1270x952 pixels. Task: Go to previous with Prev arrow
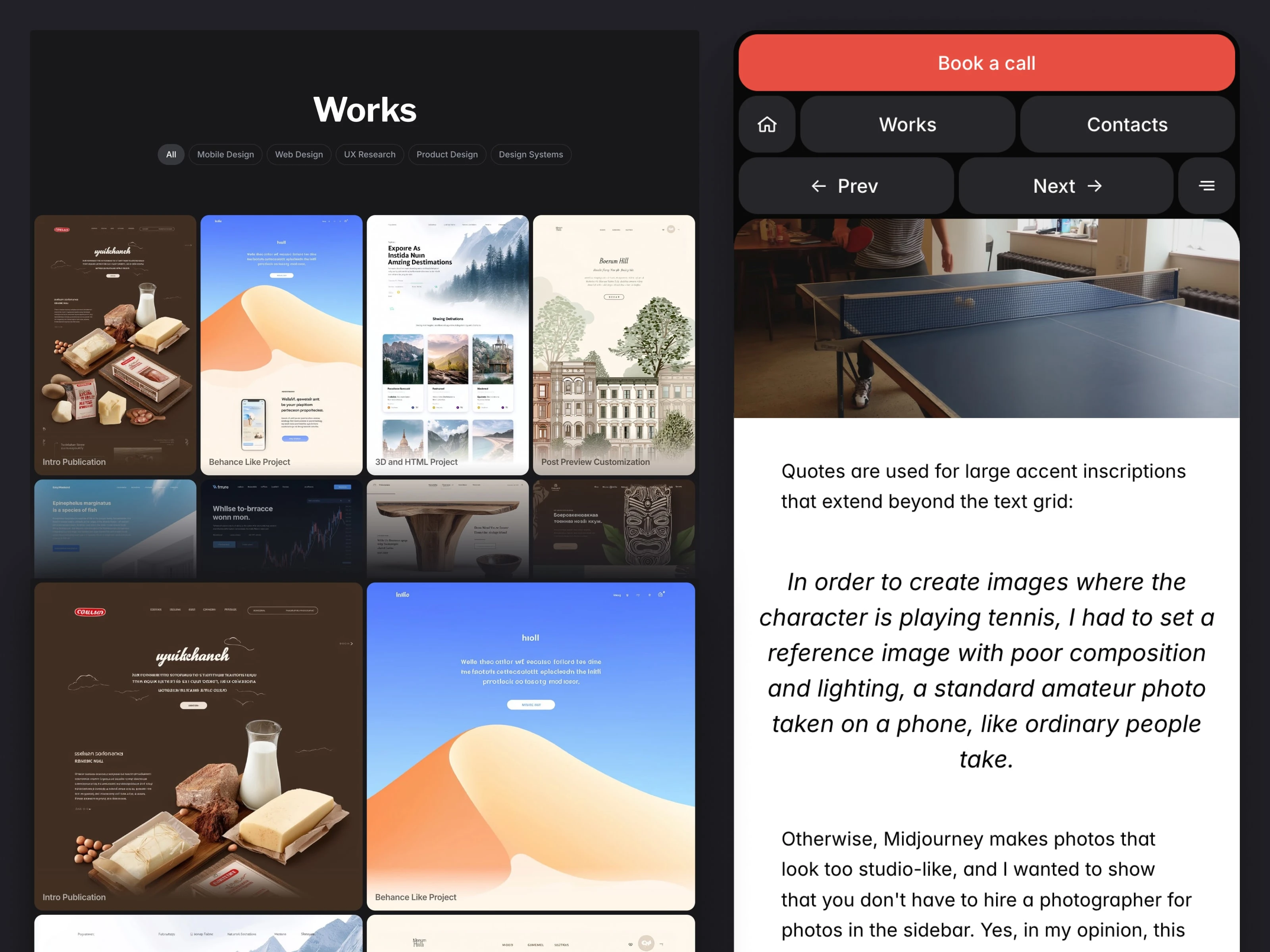coord(845,186)
